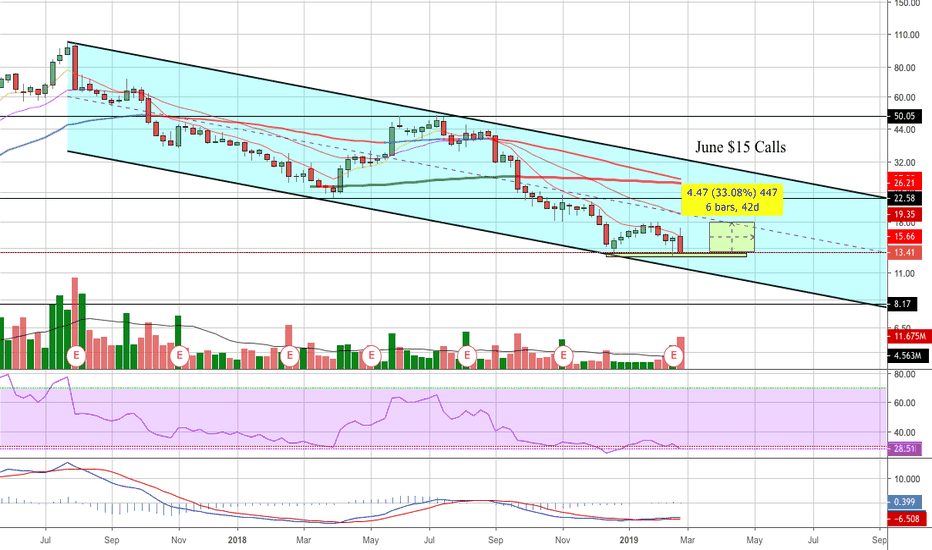932x550 pixels.
Task: Select the red -6.508 MACD value label
Action: click(906, 518)
